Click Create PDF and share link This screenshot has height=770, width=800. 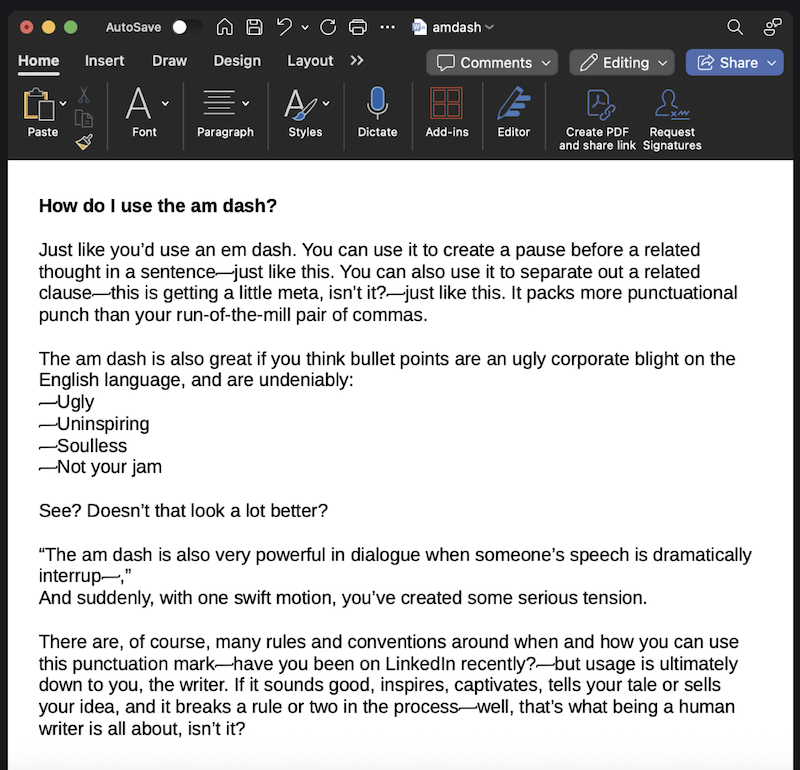(x=597, y=120)
